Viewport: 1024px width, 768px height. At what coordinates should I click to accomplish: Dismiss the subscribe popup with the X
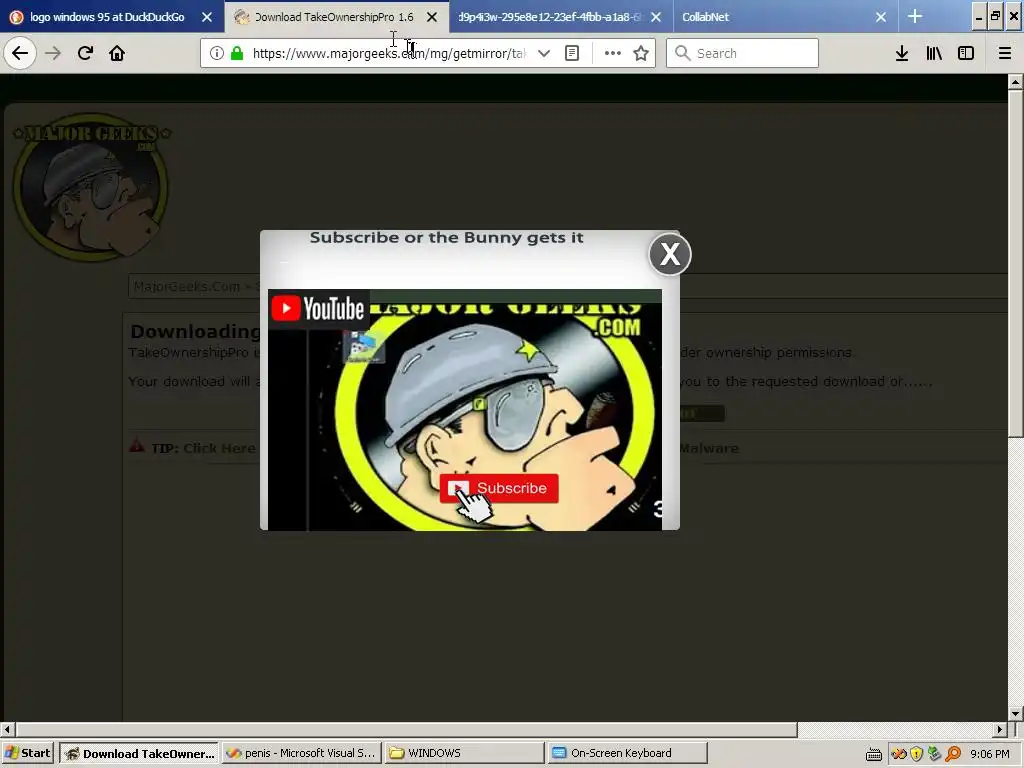669,254
